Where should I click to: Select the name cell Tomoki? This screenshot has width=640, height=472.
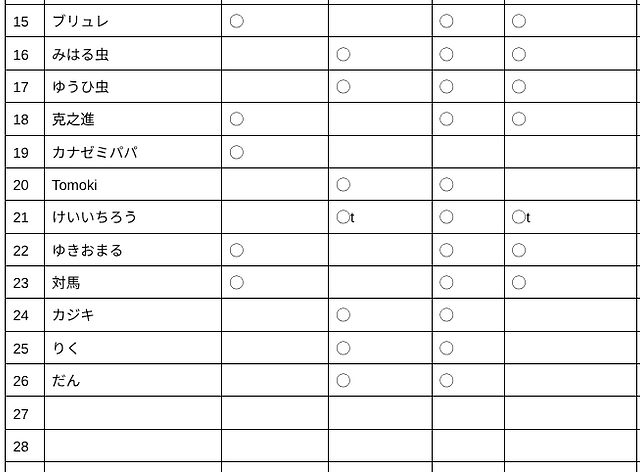click(x=133, y=185)
